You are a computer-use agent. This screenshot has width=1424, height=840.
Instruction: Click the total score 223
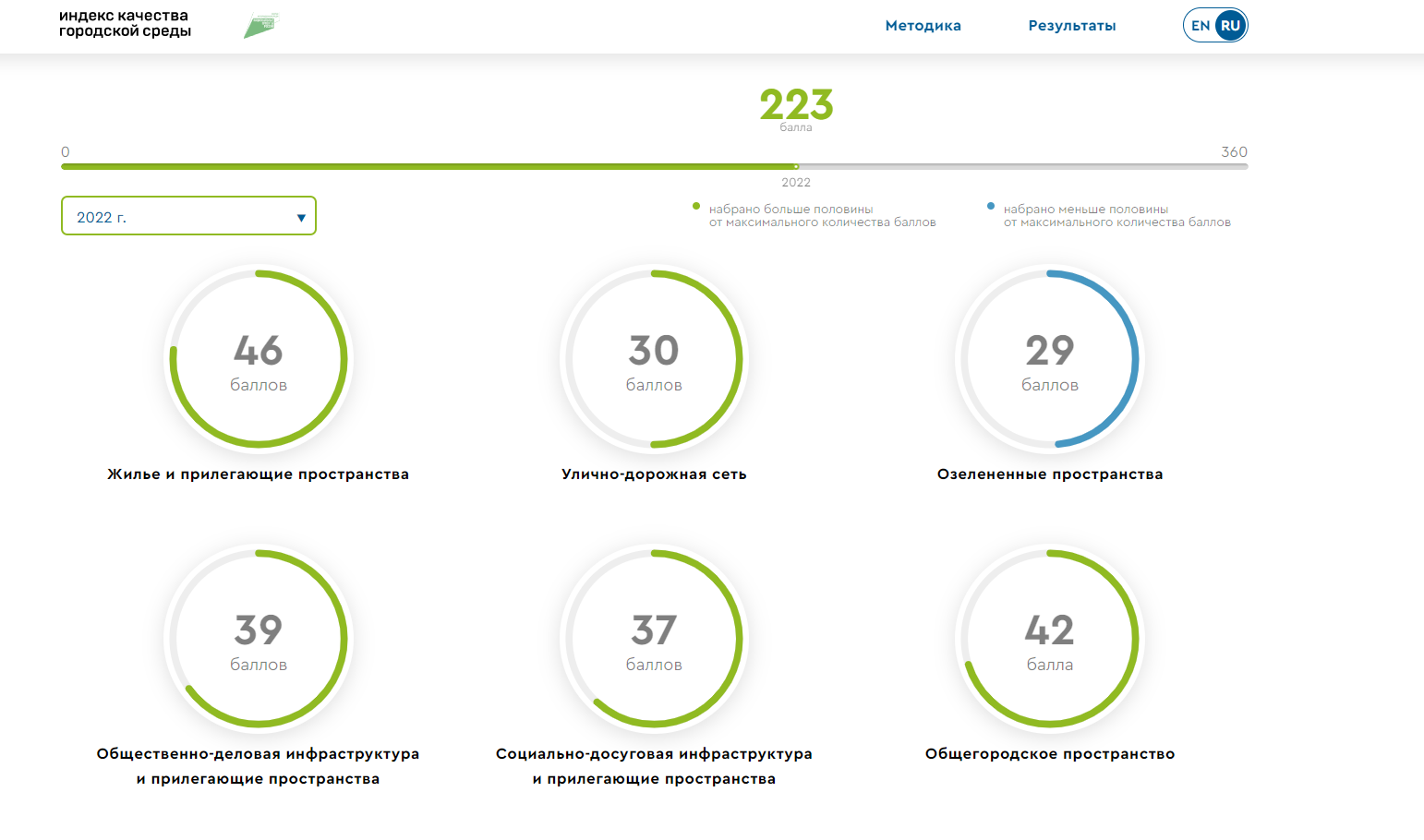[796, 104]
